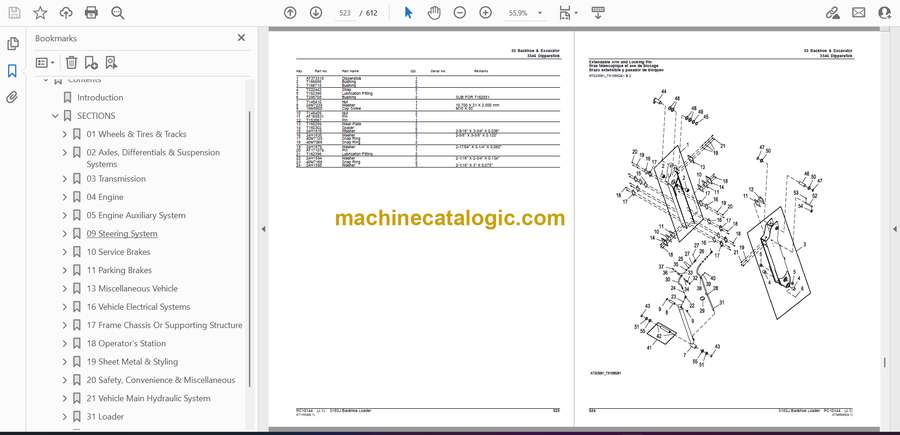
Task: Open the share with others profile icon
Action: [885, 13]
